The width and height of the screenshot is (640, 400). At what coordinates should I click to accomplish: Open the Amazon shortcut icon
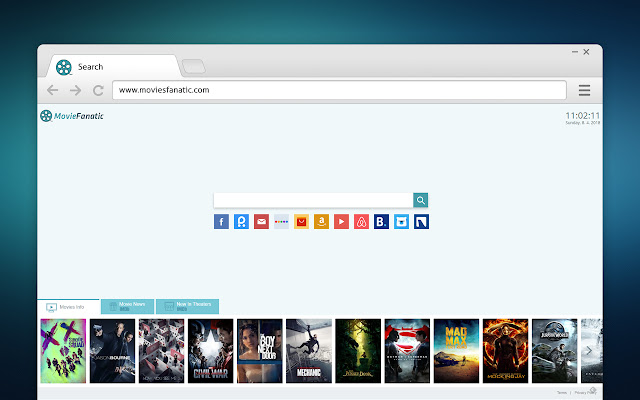tap(321, 222)
